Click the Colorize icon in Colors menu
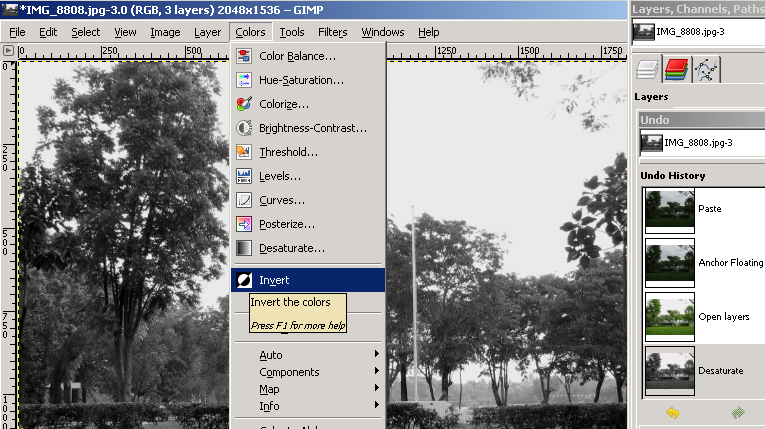Image resolution: width=765 pixels, height=429 pixels. (244, 104)
